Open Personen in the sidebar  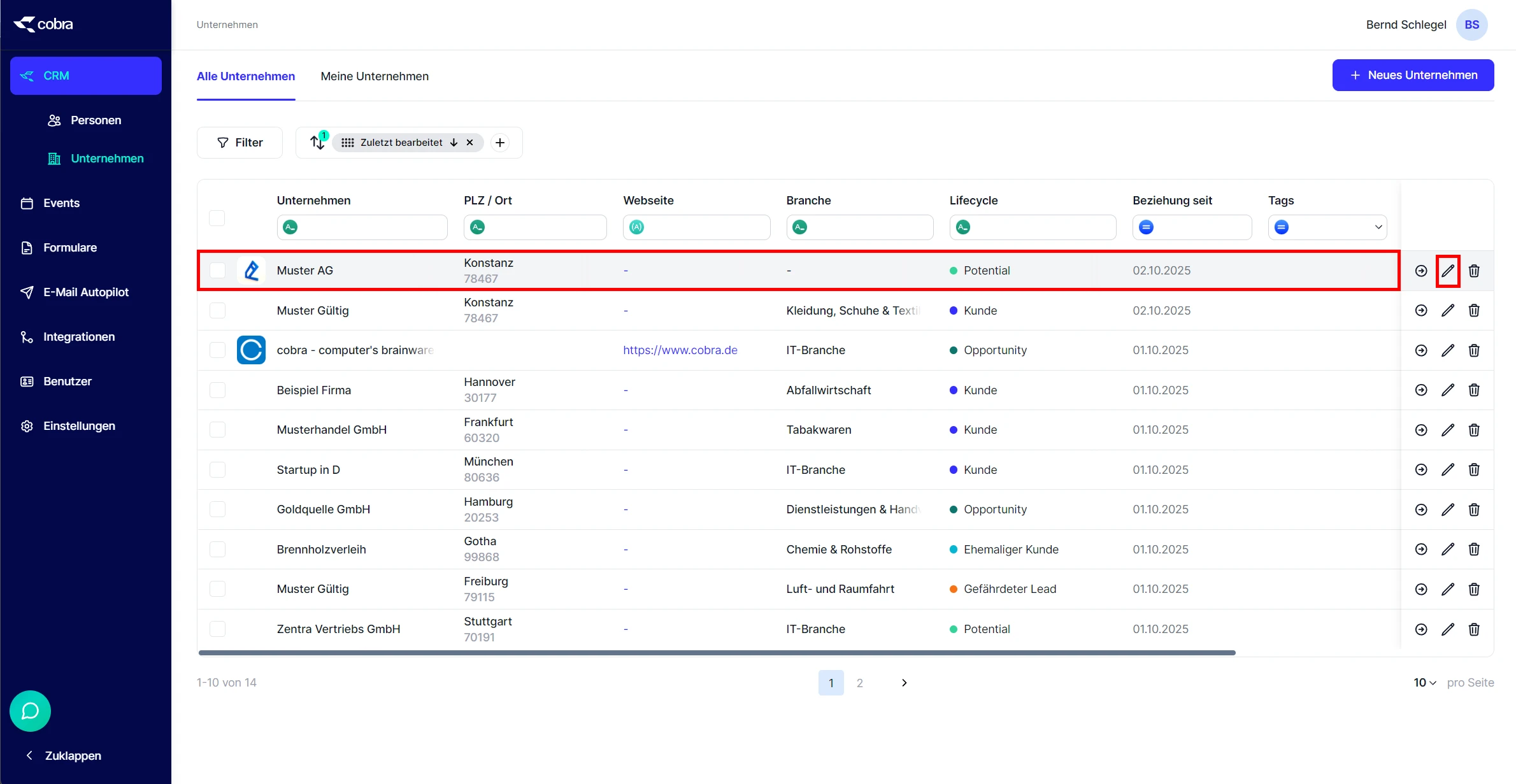click(x=96, y=120)
